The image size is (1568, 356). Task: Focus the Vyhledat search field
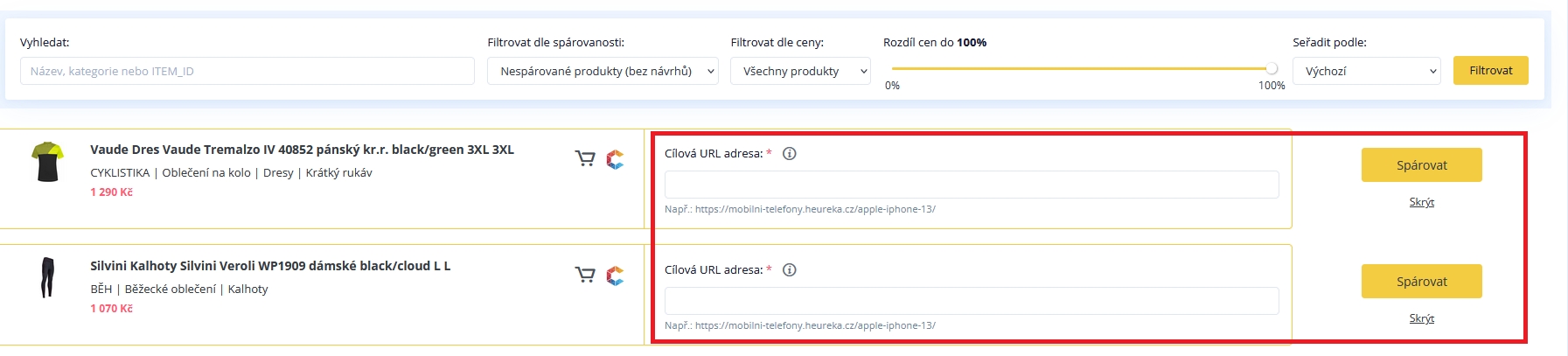click(x=247, y=71)
